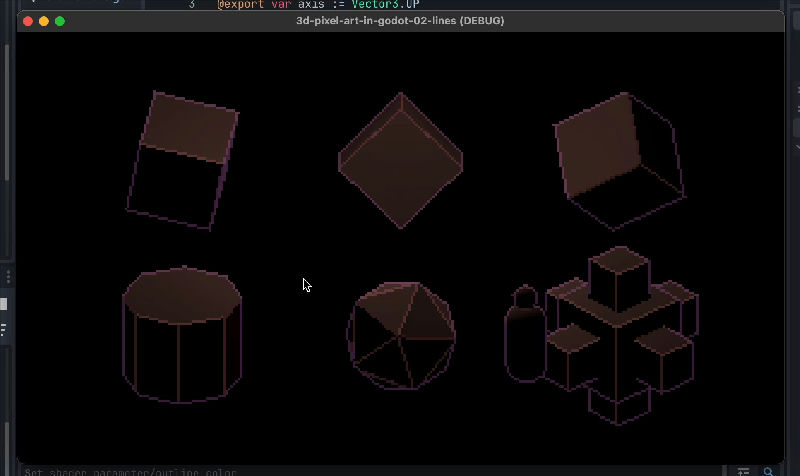Click 'Set shader parameter/outline_color' history text
Image resolution: width=800 pixels, height=476 pixels.
click(x=130, y=471)
